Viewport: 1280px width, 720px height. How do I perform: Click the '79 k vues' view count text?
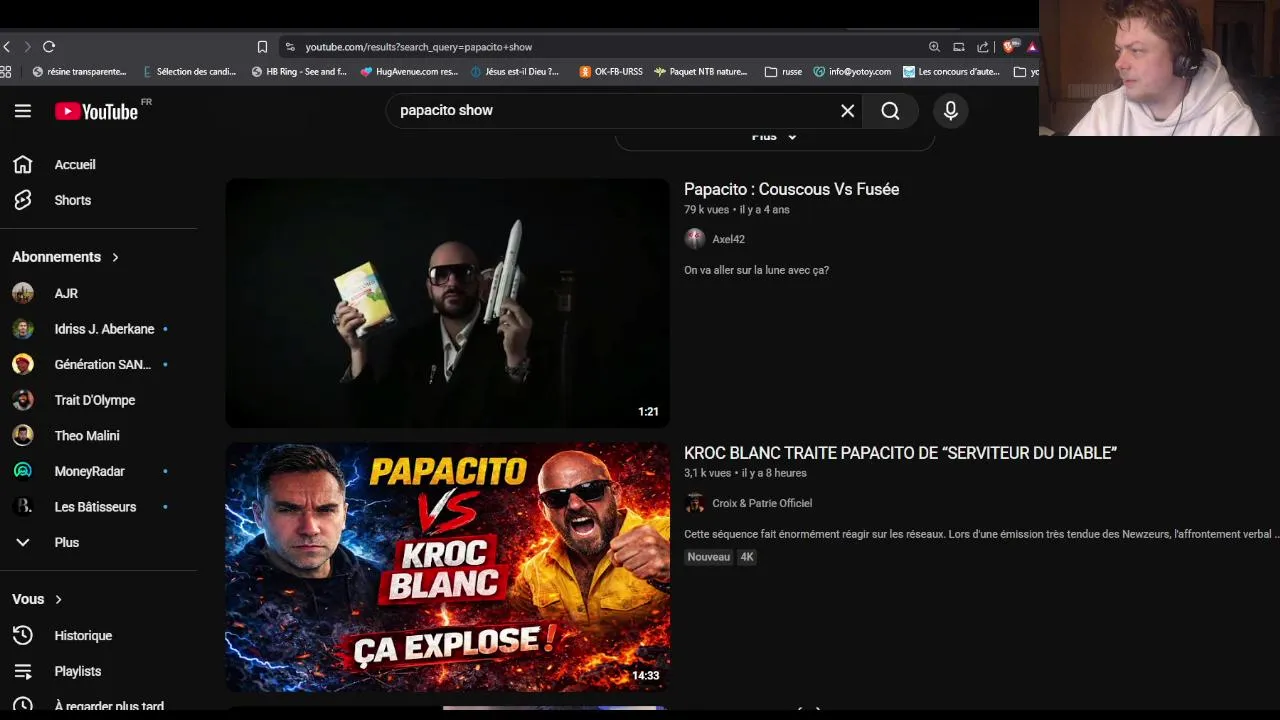coord(707,210)
